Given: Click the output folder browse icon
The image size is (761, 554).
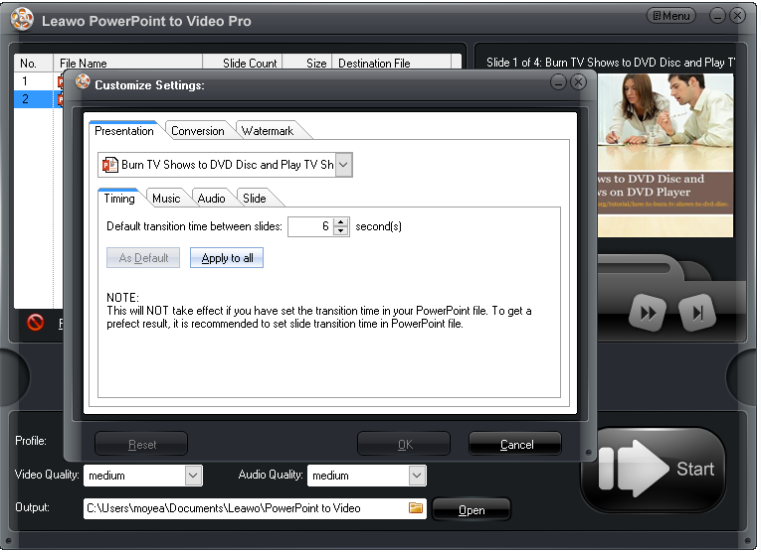Looking at the screenshot, I should pyautogui.click(x=415, y=508).
